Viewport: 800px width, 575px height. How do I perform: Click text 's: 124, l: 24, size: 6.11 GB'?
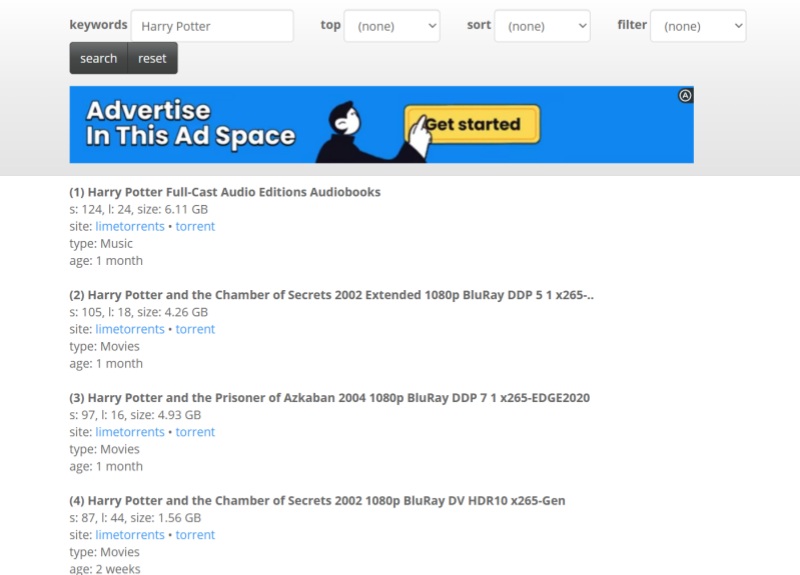pyautogui.click(x=139, y=209)
